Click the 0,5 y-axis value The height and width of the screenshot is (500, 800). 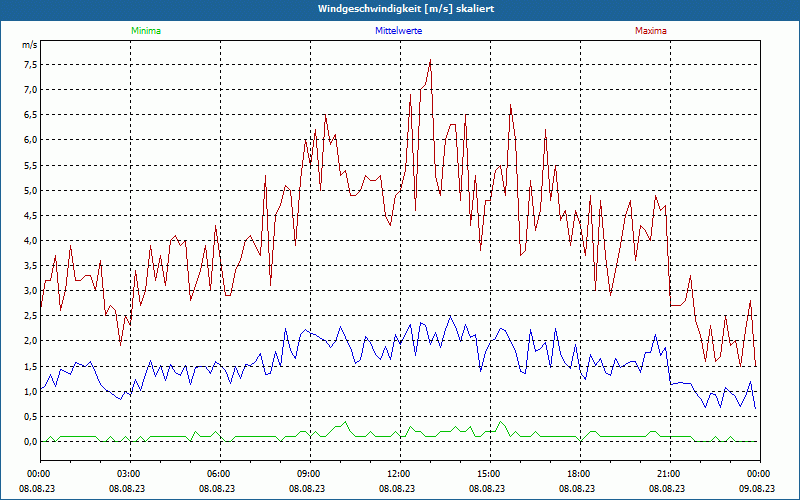point(30,416)
